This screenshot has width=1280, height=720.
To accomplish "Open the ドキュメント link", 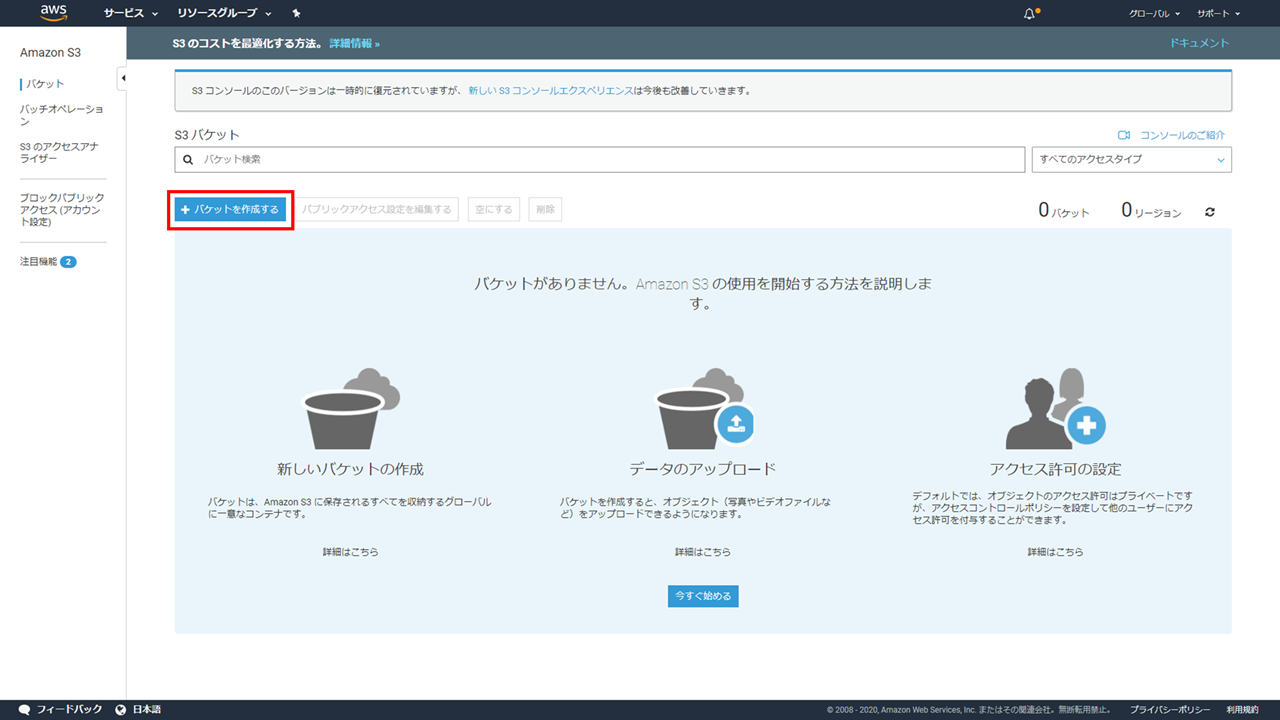I will click(1199, 43).
